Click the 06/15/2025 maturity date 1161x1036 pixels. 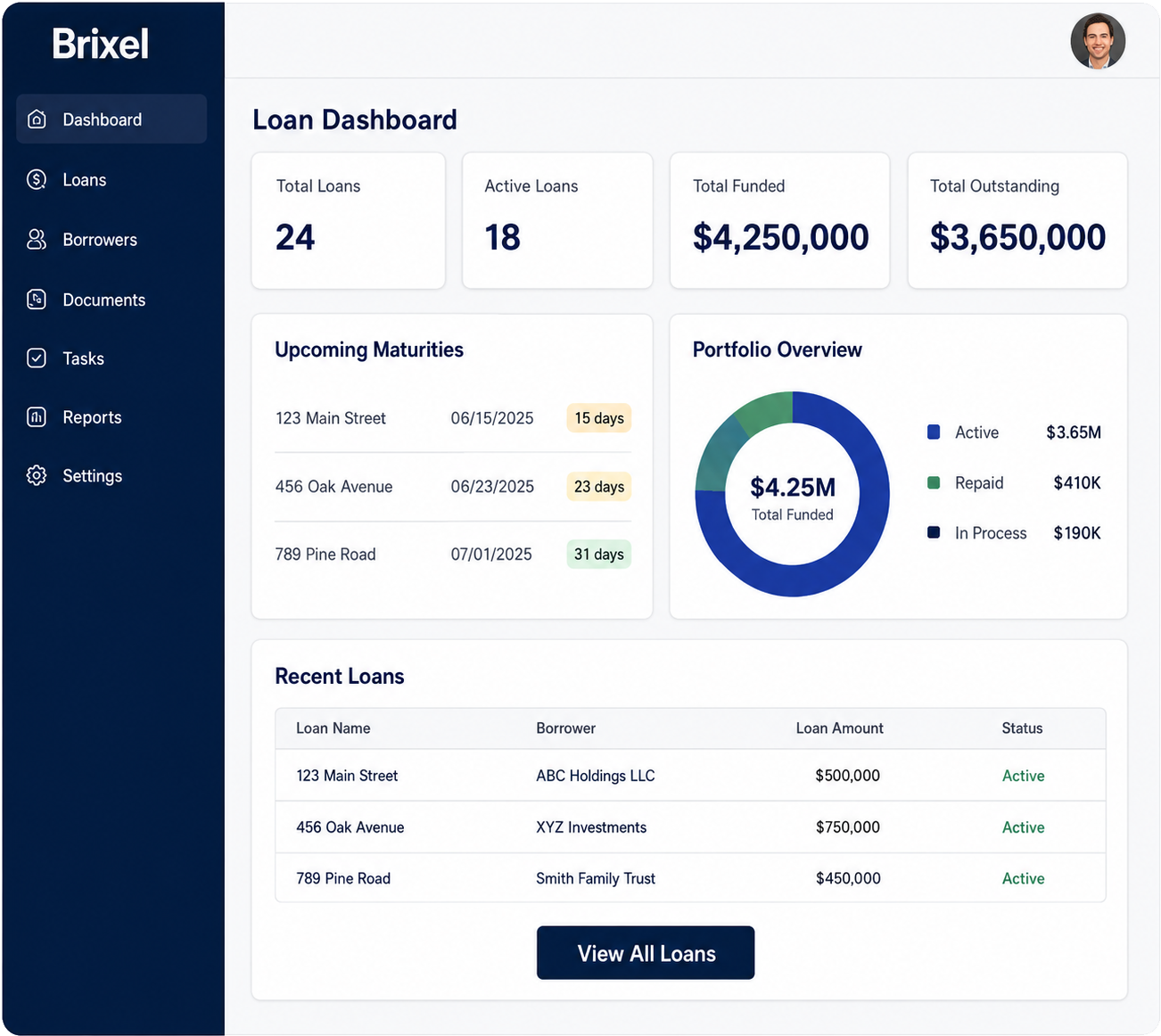[492, 418]
